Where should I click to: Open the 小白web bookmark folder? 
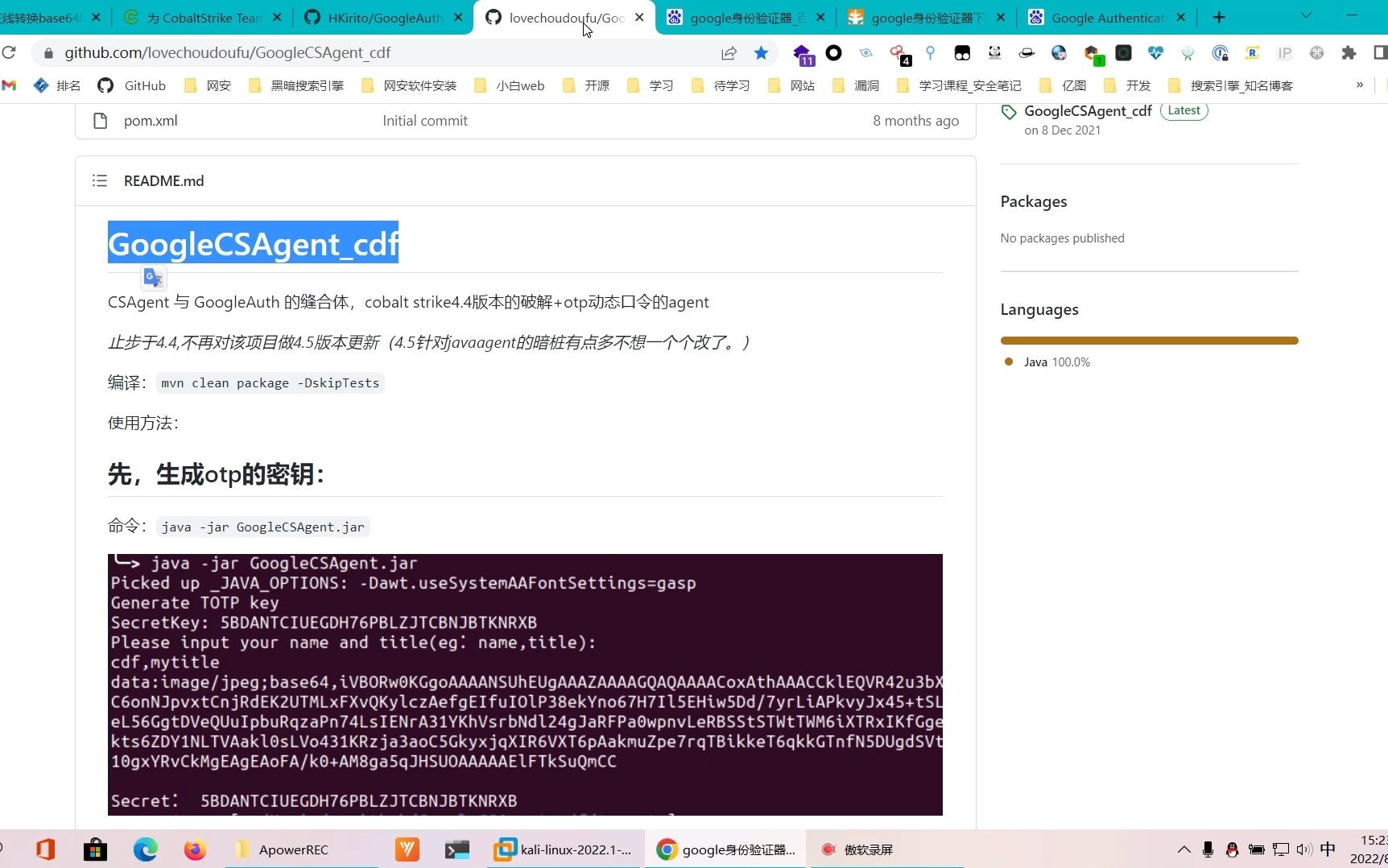pyautogui.click(x=510, y=85)
